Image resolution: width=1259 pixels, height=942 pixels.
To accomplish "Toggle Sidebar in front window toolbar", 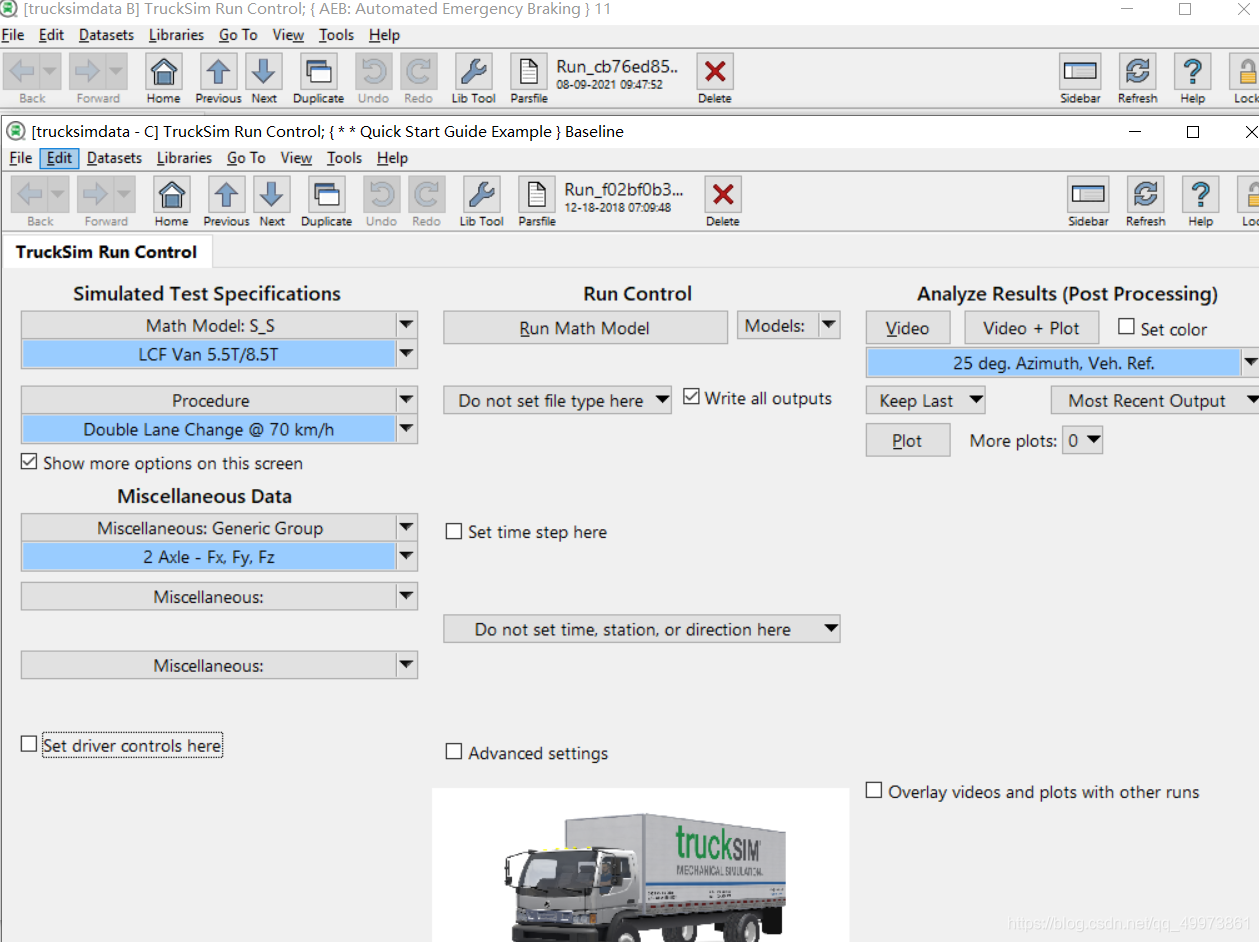I will pyautogui.click(x=1088, y=194).
